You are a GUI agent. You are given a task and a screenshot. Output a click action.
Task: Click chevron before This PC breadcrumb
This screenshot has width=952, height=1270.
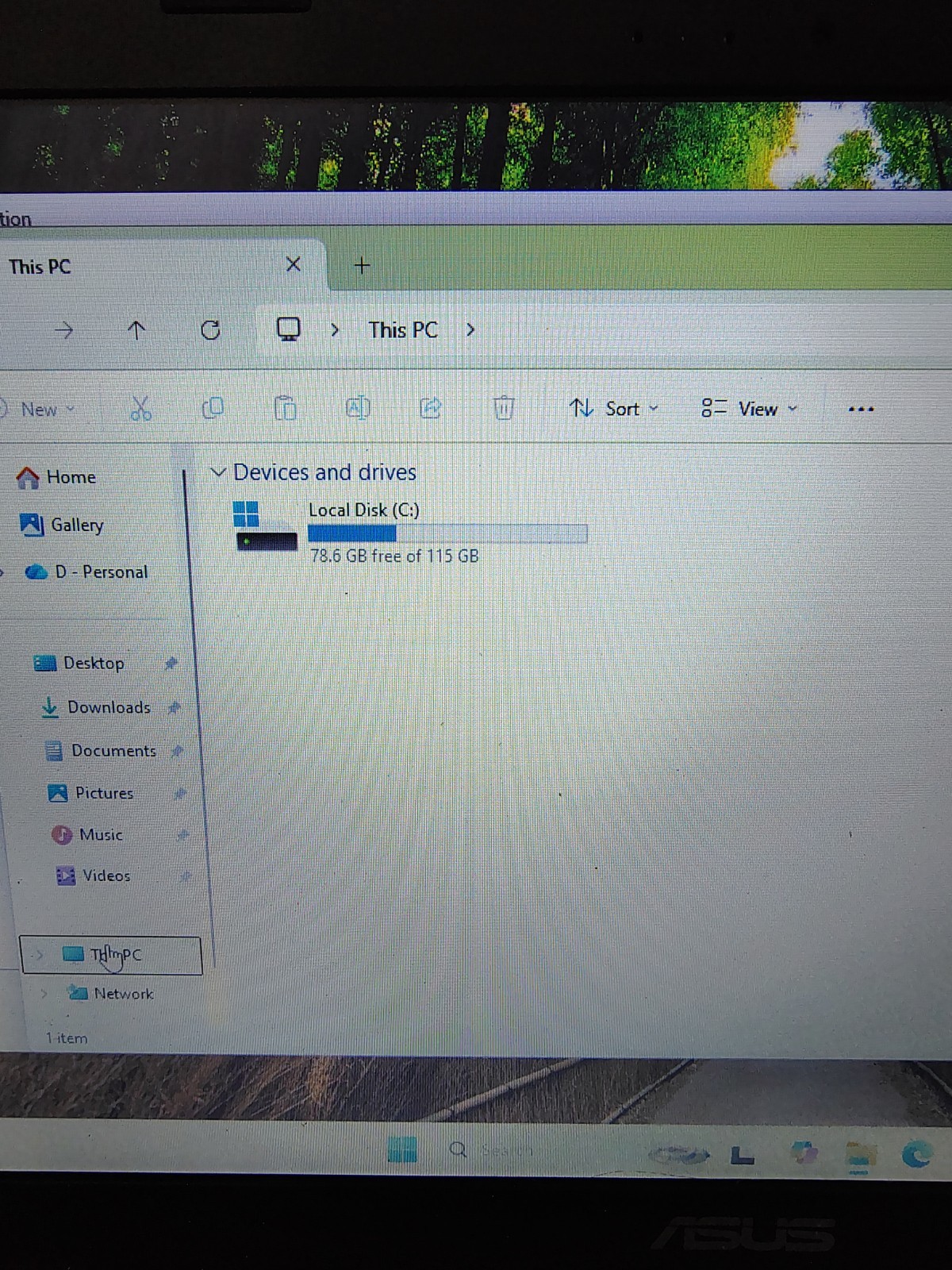(335, 329)
